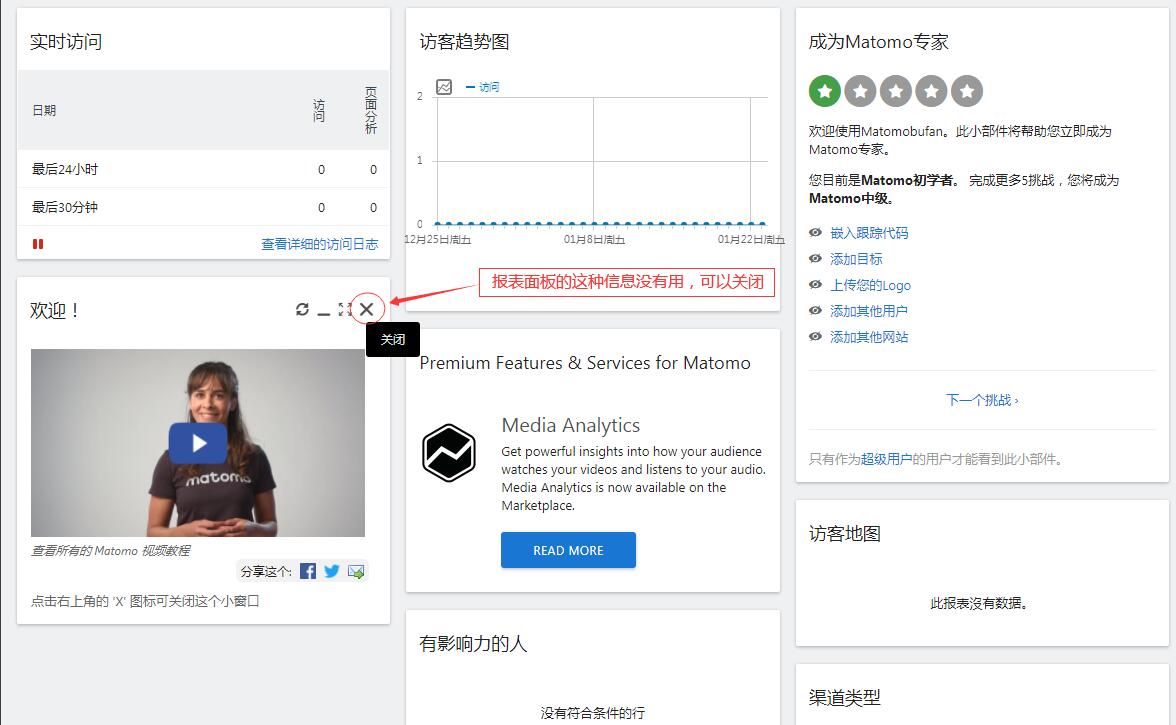The height and width of the screenshot is (725, 1176).
Task: Click the 实时访问 widget title
Action: 66,42
